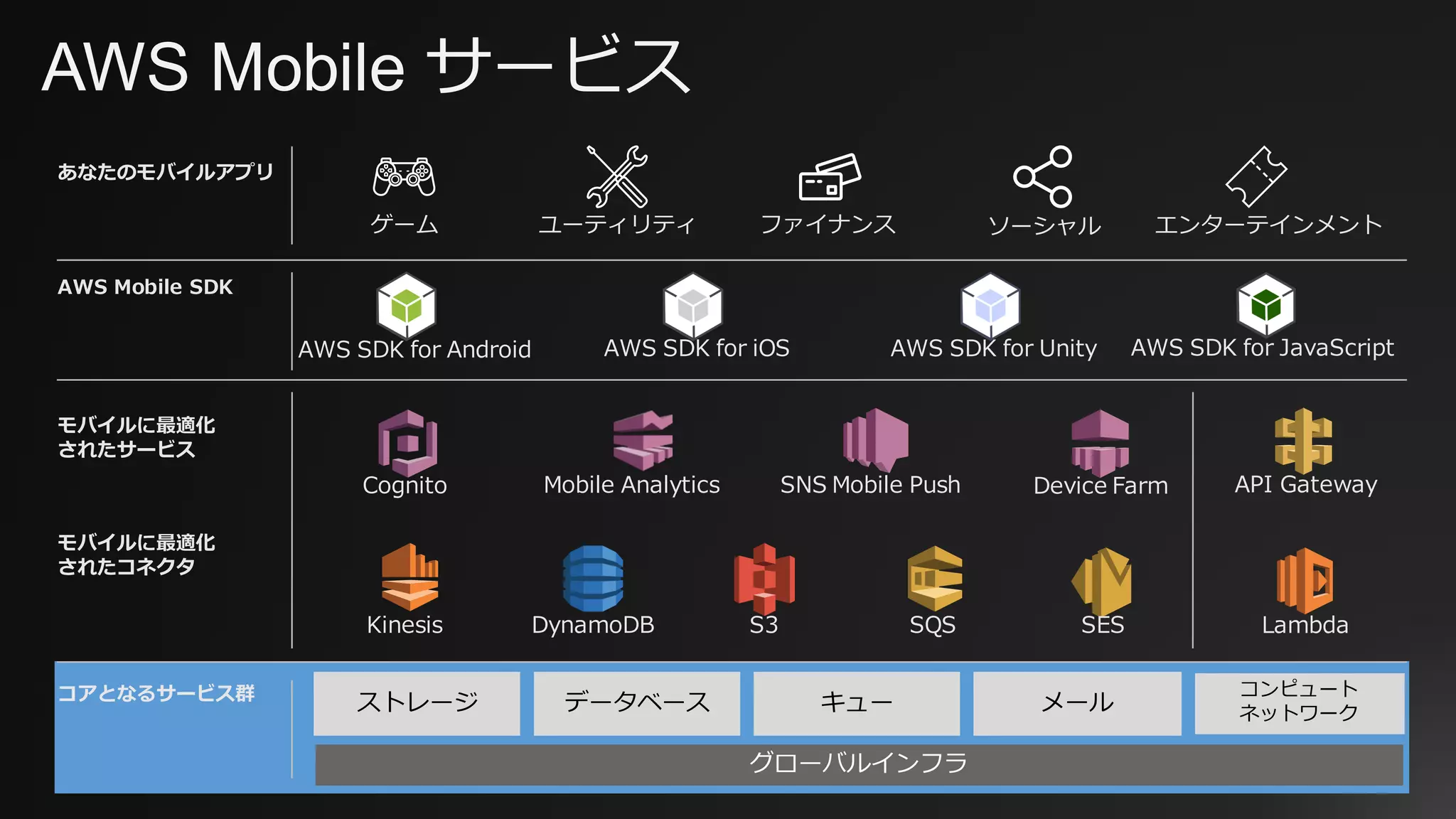Click the コアとなるサービス群 label
This screenshot has height=819, width=1456.
[156, 693]
